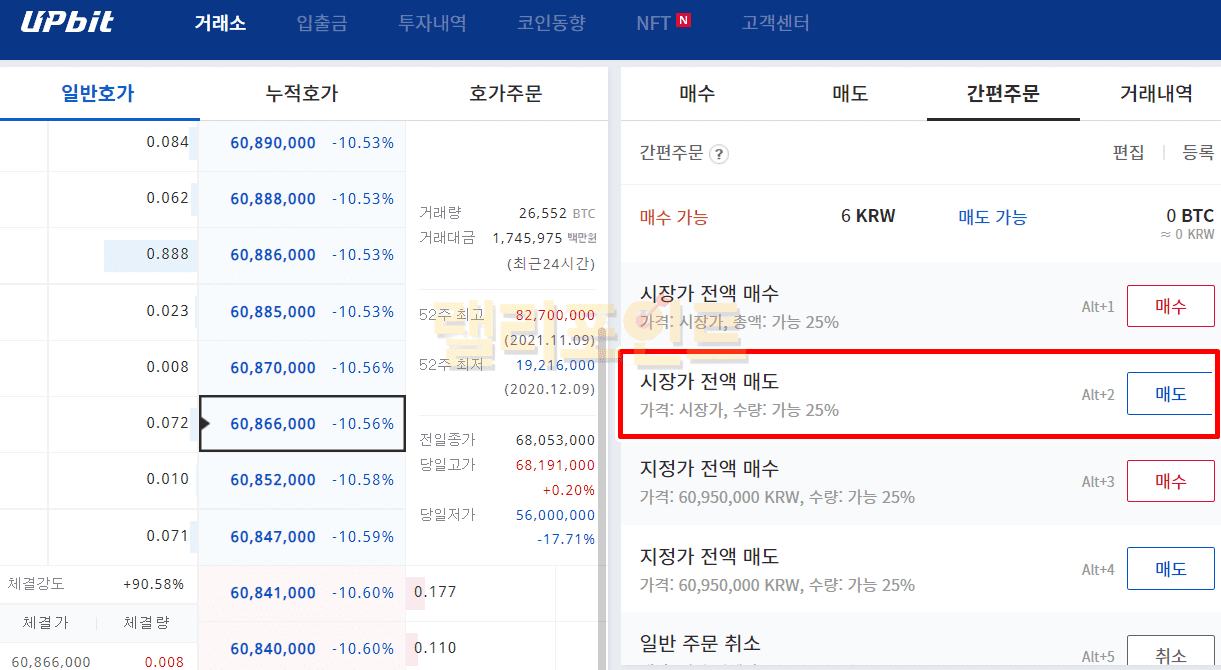Open 투자내역 page
This screenshot has width=1221, height=670.
[432, 23]
